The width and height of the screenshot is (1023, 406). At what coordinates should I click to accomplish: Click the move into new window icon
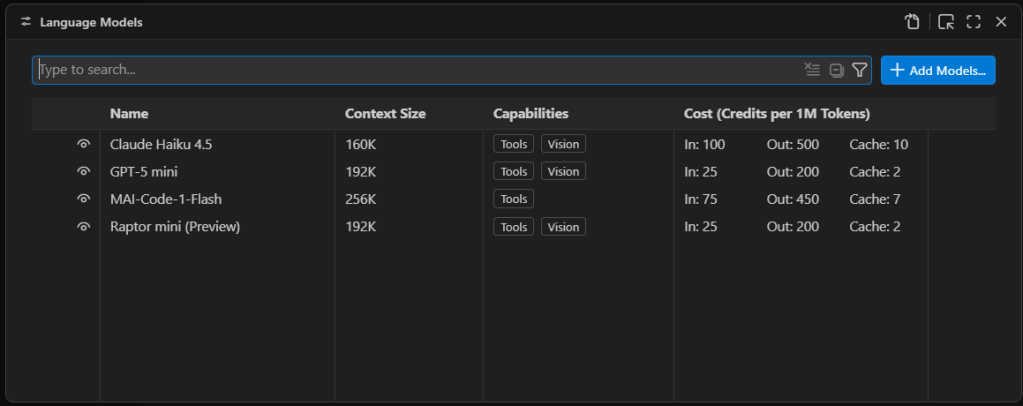click(946, 22)
